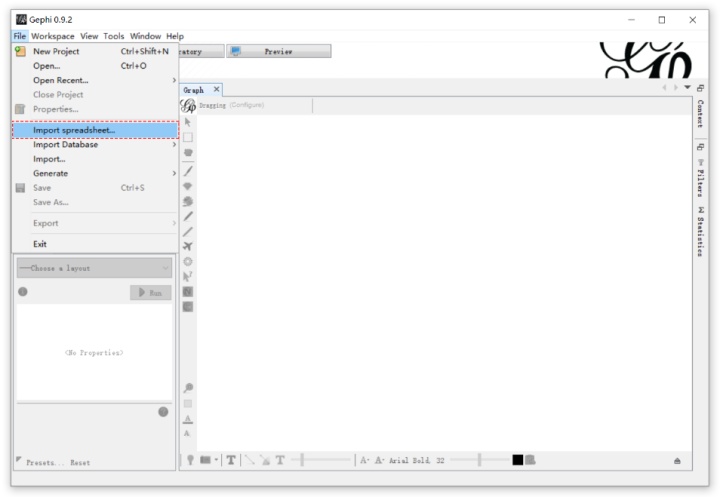Open the Statistics side panel

coord(700,232)
